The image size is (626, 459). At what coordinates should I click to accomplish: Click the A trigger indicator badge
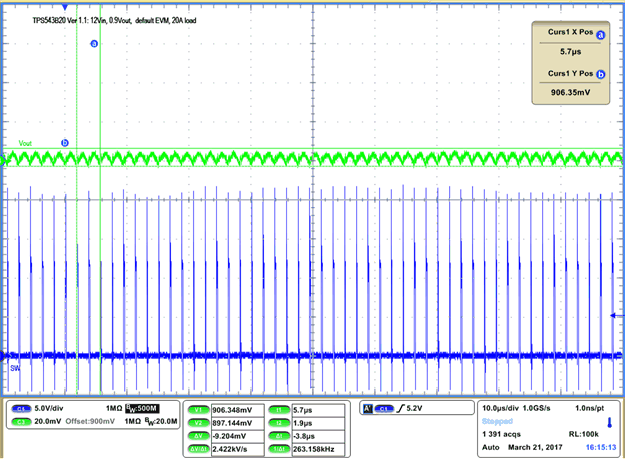[x=368, y=408]
